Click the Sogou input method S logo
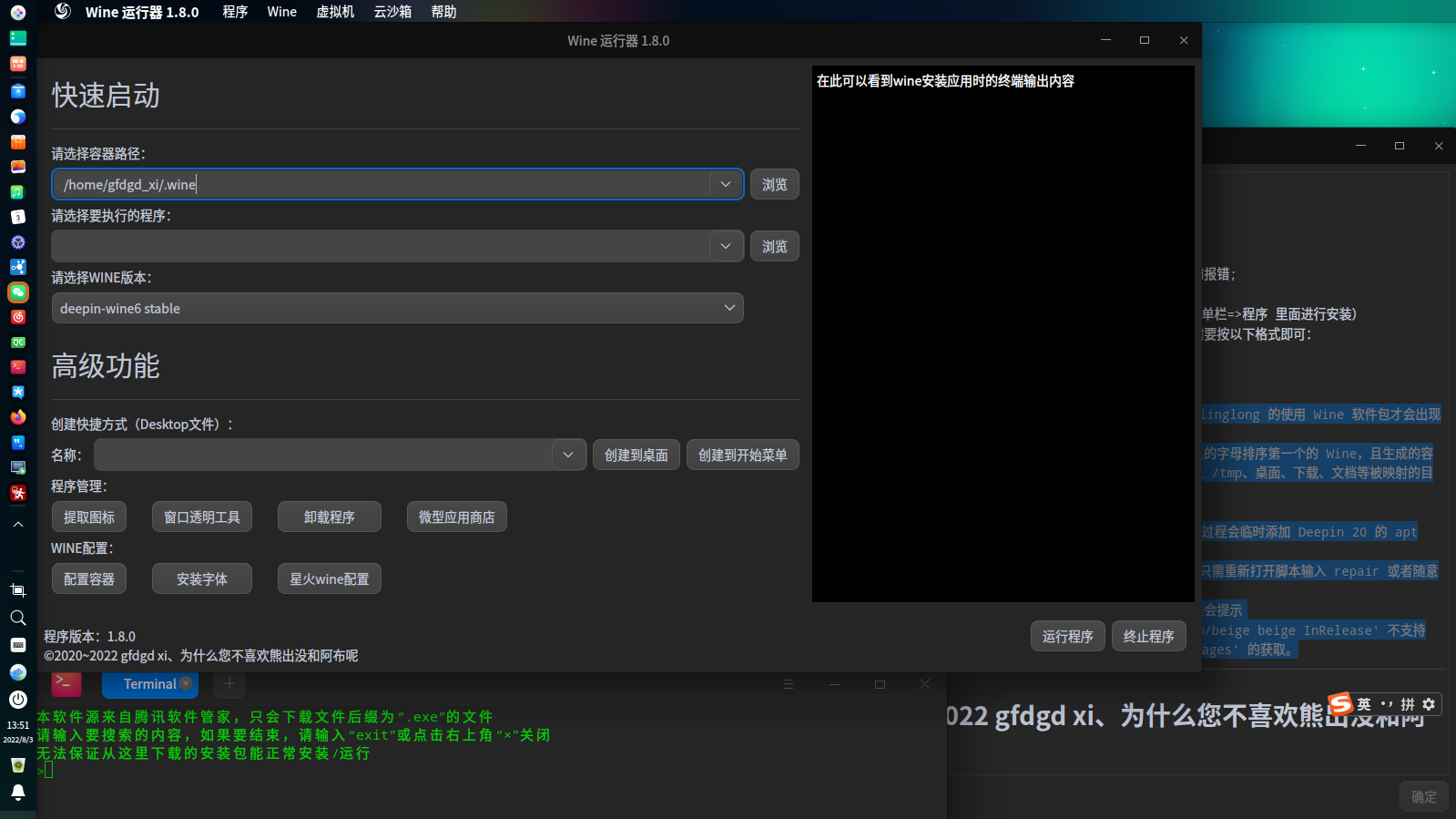 (1340, 703)
